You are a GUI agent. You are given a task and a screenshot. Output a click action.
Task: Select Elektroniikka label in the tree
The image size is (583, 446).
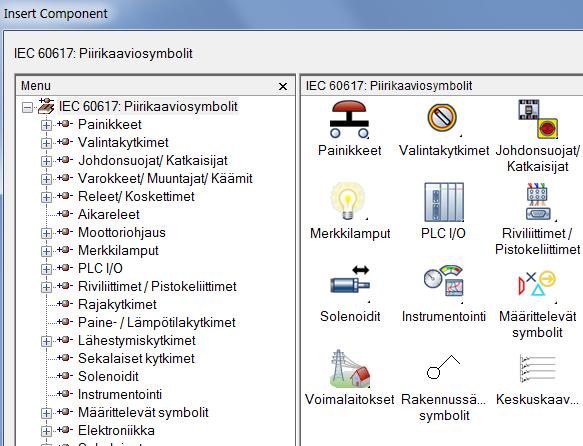116,431
